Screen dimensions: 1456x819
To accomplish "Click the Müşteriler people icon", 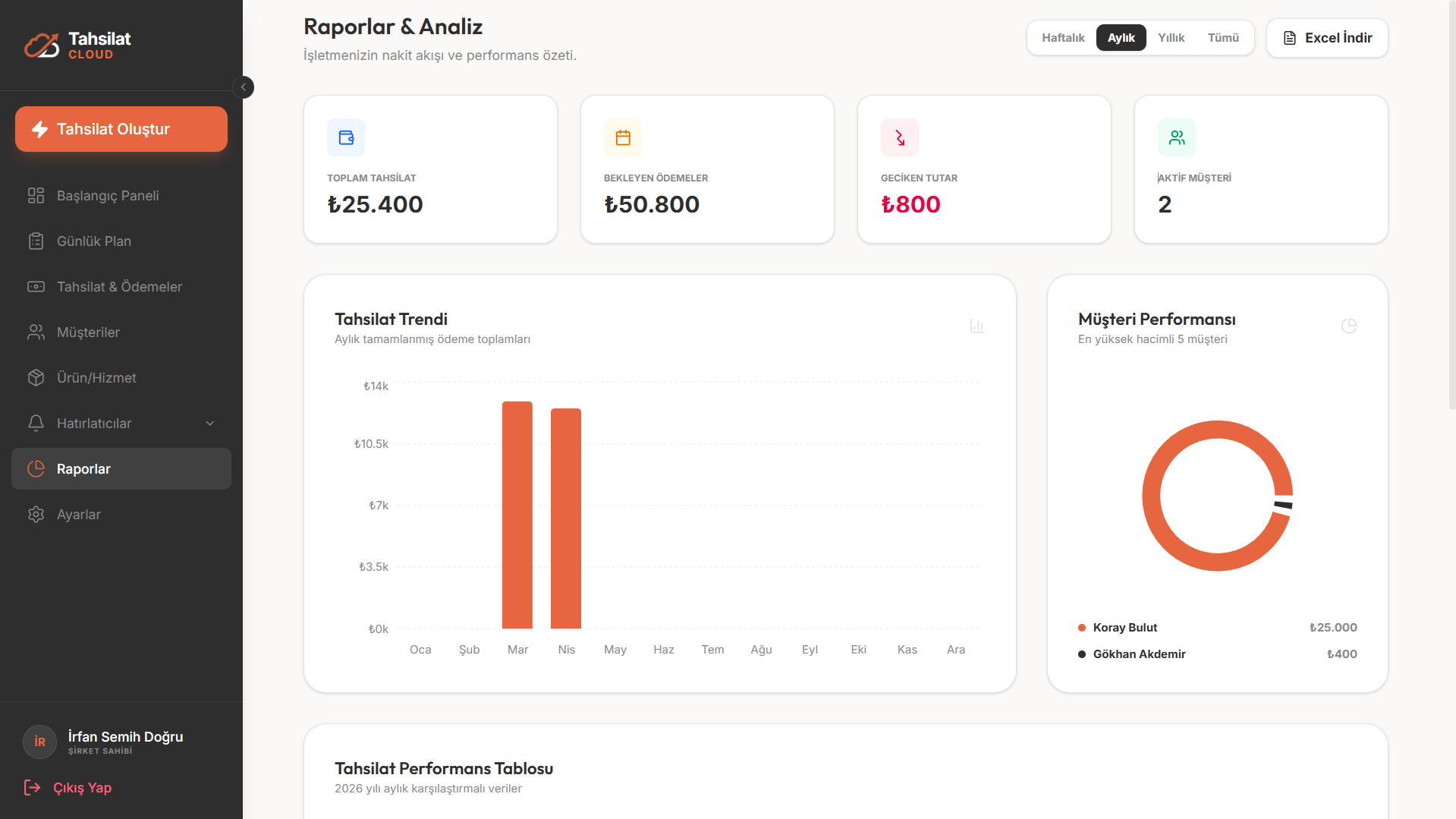I will tap(36, 332).
